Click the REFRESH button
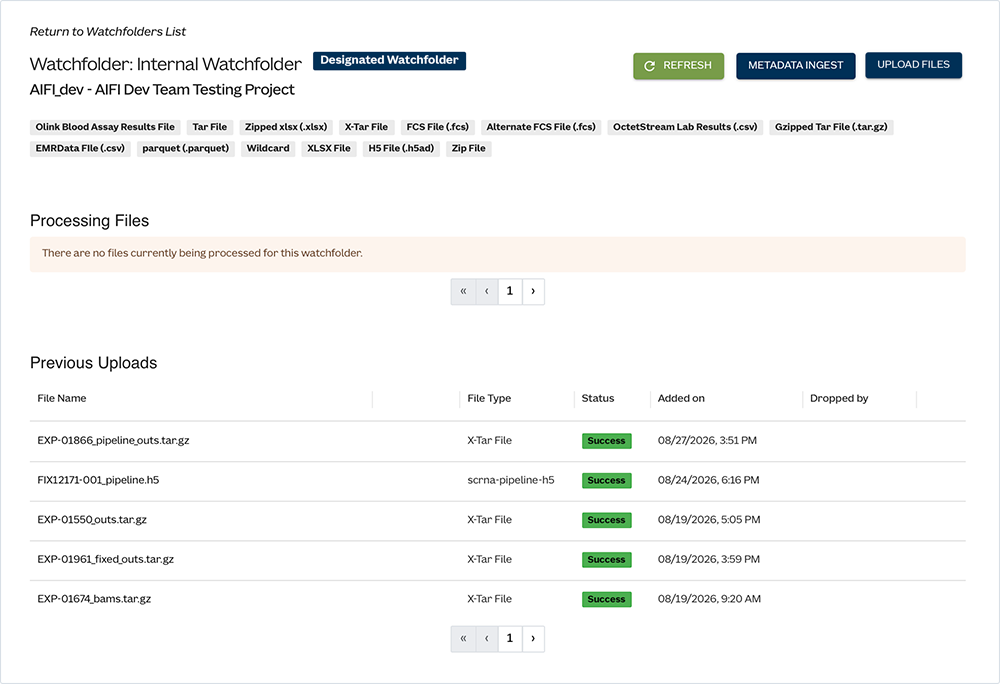Image resolution: width=1000 pixels, height=684 pixels. coord(679,66)
